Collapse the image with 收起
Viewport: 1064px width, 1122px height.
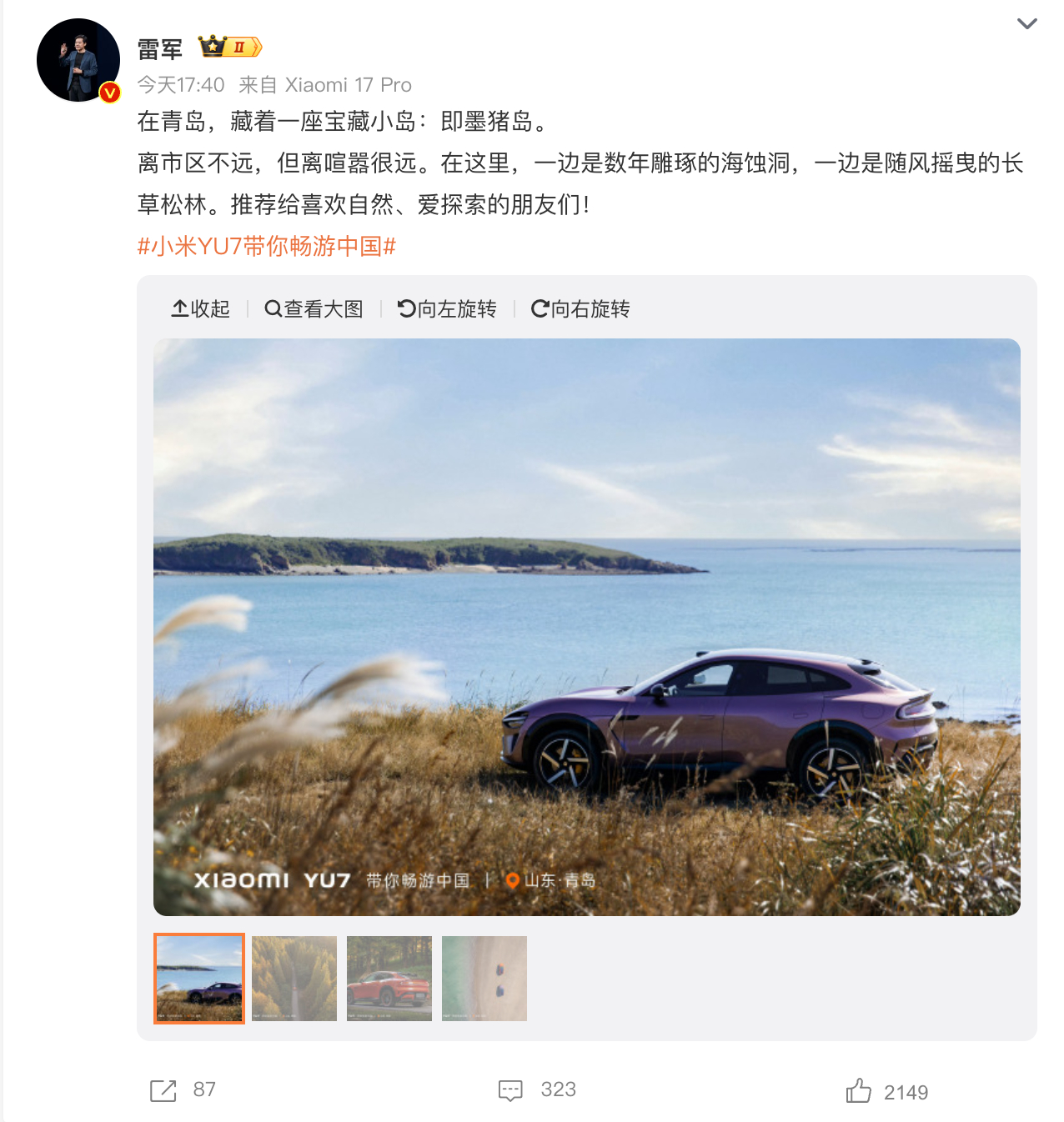click(201, 309)
